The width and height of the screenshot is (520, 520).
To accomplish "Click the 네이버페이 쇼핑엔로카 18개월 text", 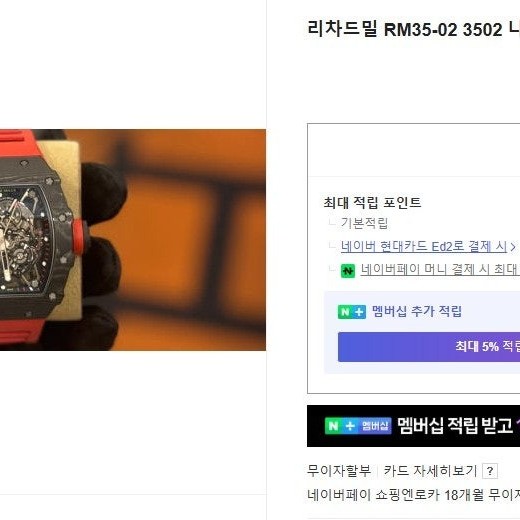I will point(395,495).
